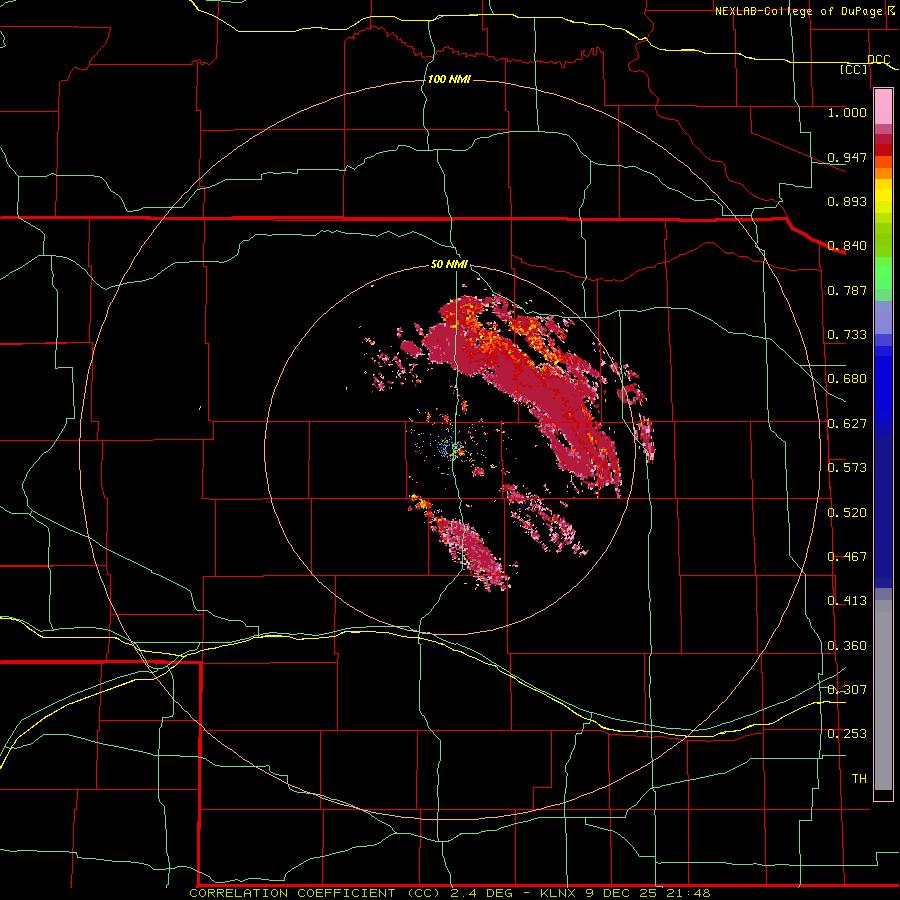
Task: Select the 0.573 scale value
Action: tap(847, 468)
